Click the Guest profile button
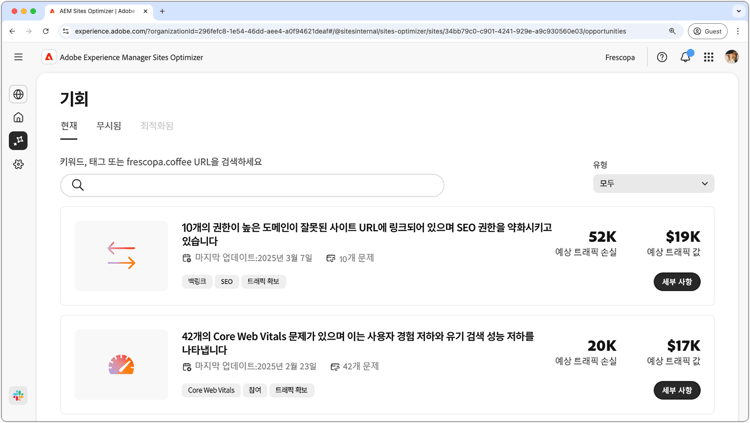This screenshot has height=423, width=750. [x=707, y=31]
